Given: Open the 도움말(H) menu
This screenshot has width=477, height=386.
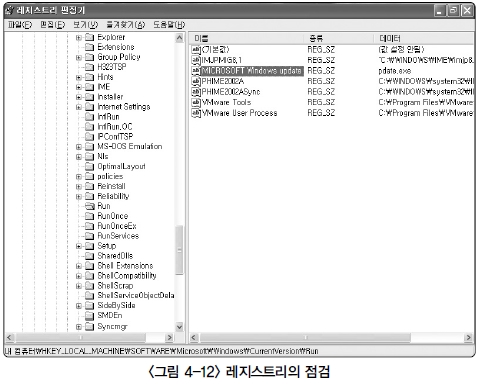Looking at the screenshot, I should tap(169, 25).
